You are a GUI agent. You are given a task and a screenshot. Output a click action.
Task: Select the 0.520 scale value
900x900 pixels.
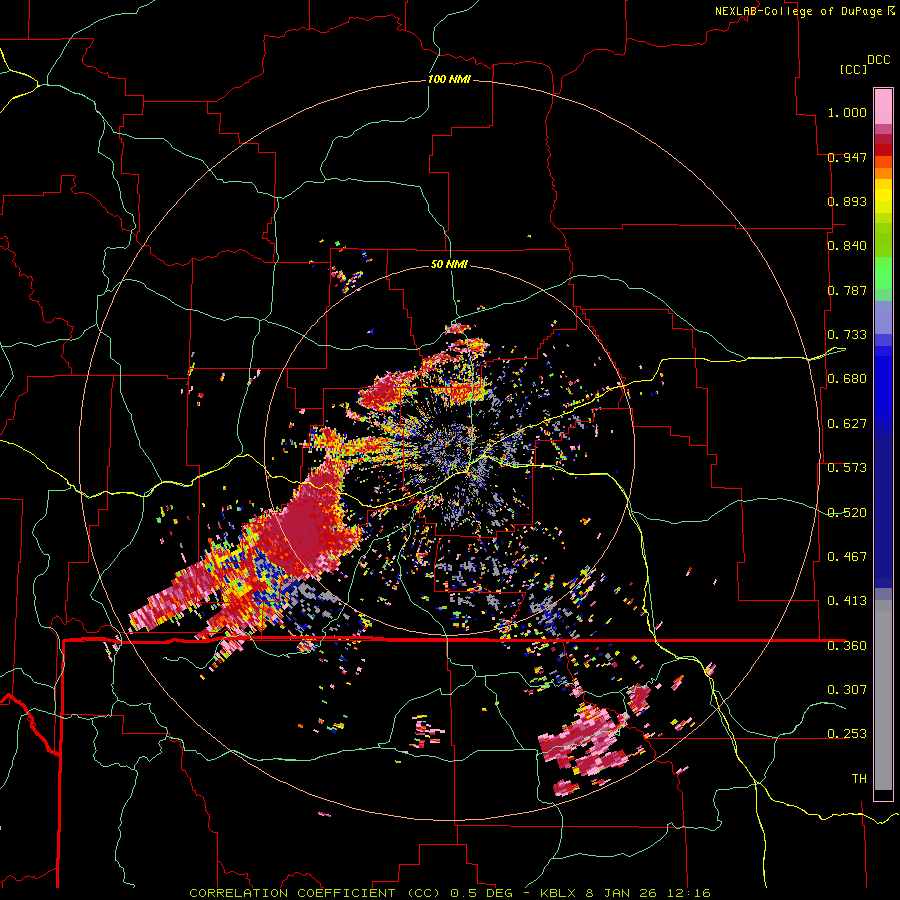click(847, 513)
